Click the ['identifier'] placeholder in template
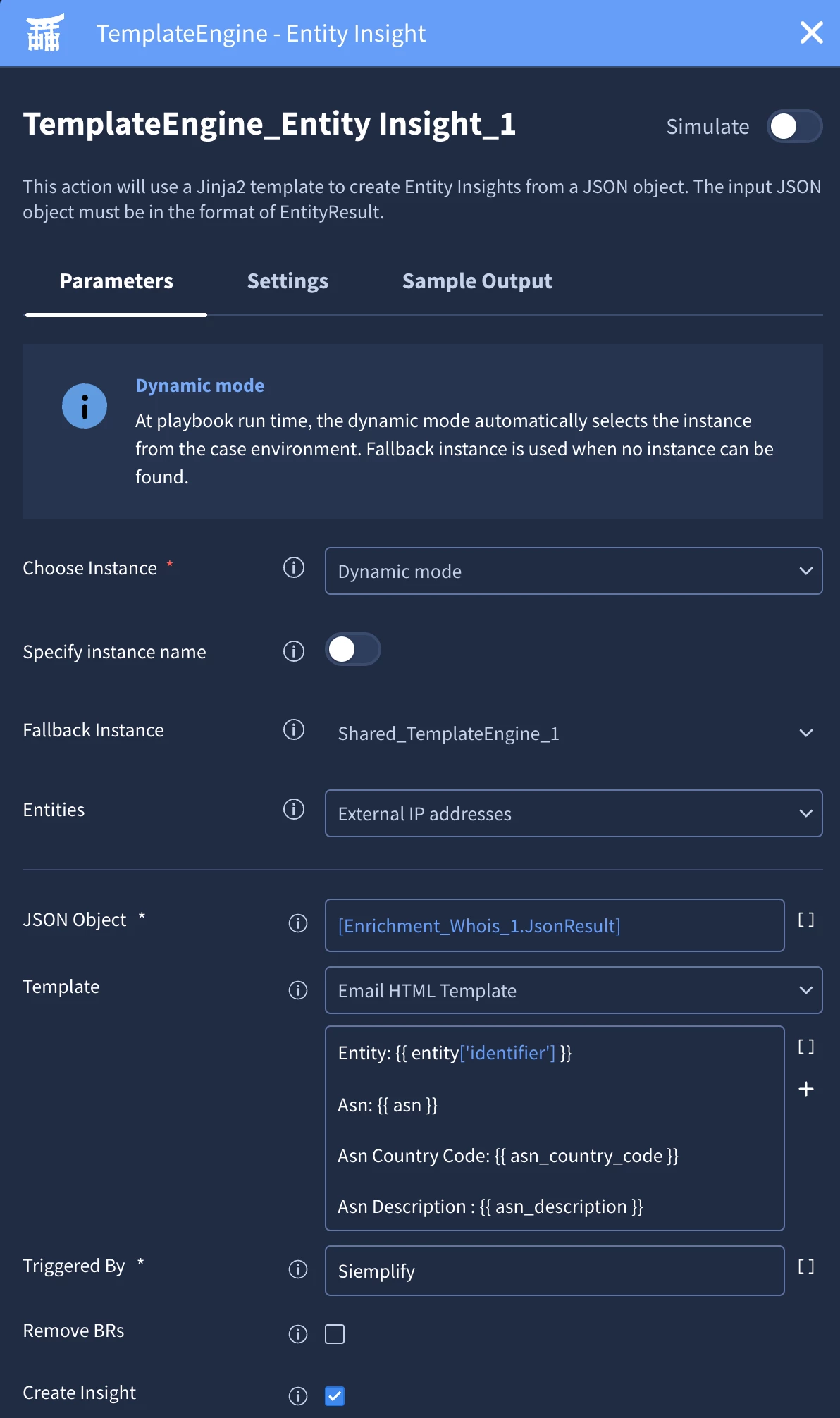This screenshot has width=840, height=1418. click(507, 1053)
